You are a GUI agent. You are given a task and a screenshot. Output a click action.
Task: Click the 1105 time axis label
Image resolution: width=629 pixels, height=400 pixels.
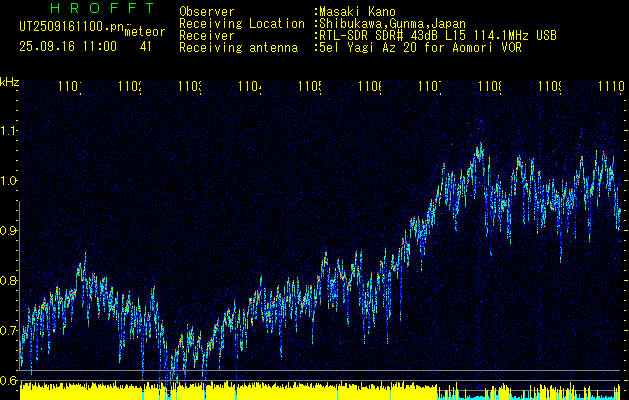coord(310,86)
